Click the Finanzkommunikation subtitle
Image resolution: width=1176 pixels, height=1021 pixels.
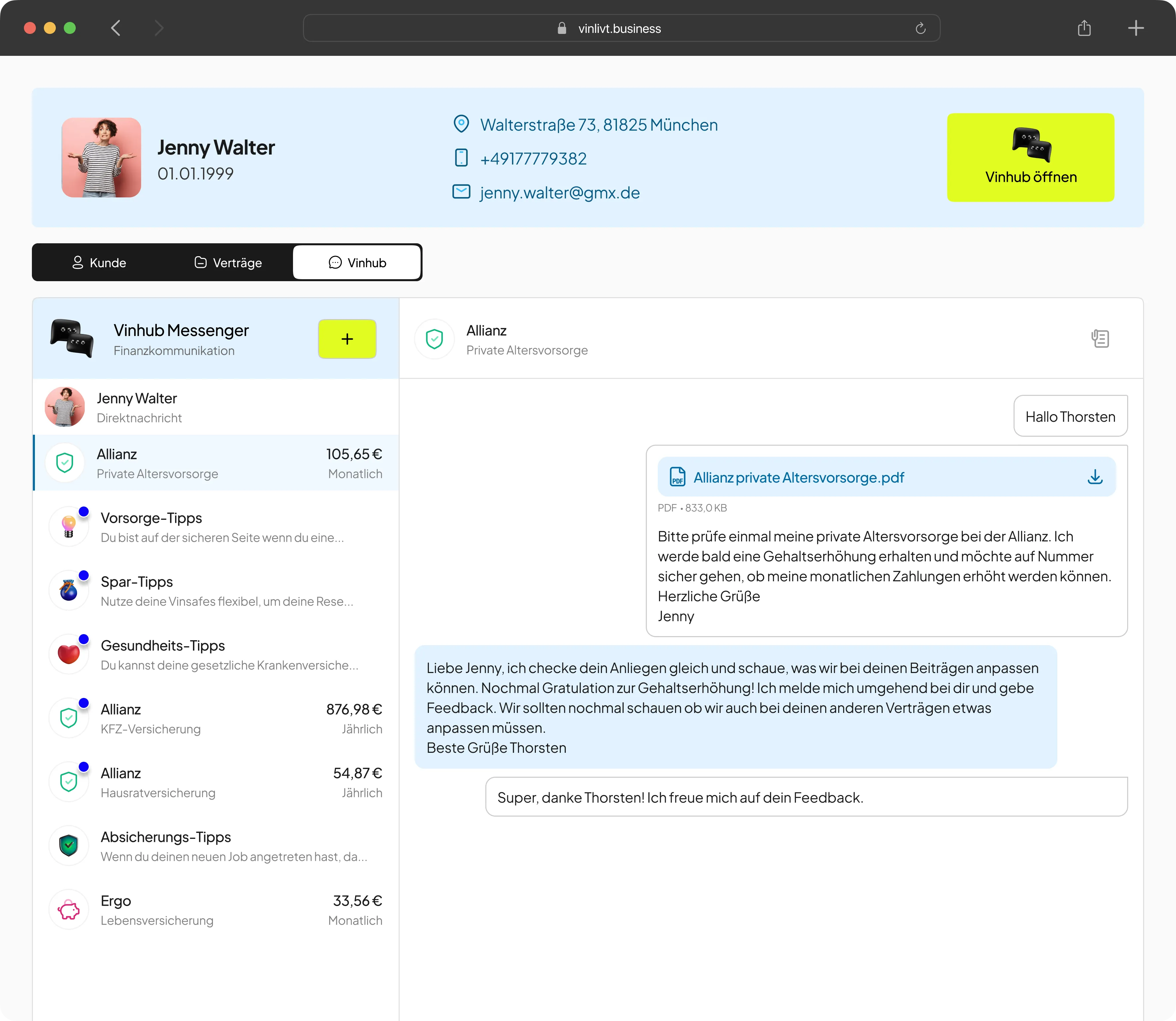pos(174,351)
